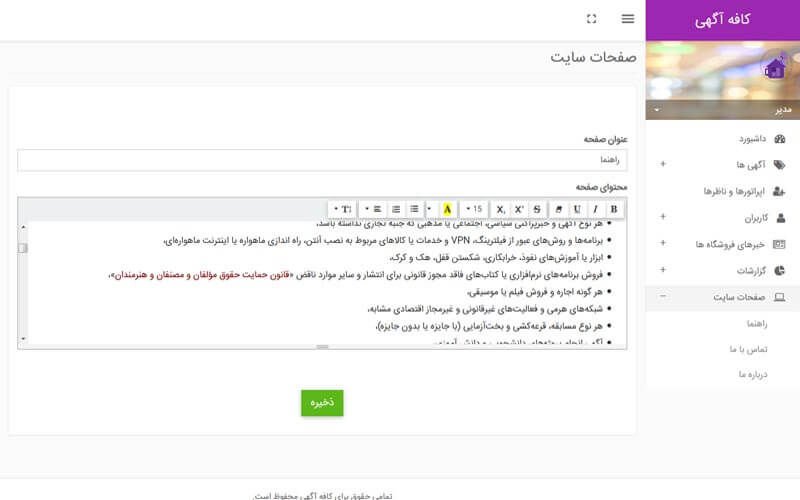Open خبرهای فروشگاه ها sidebar menu
800x500 pixels.
coord(730,244)
